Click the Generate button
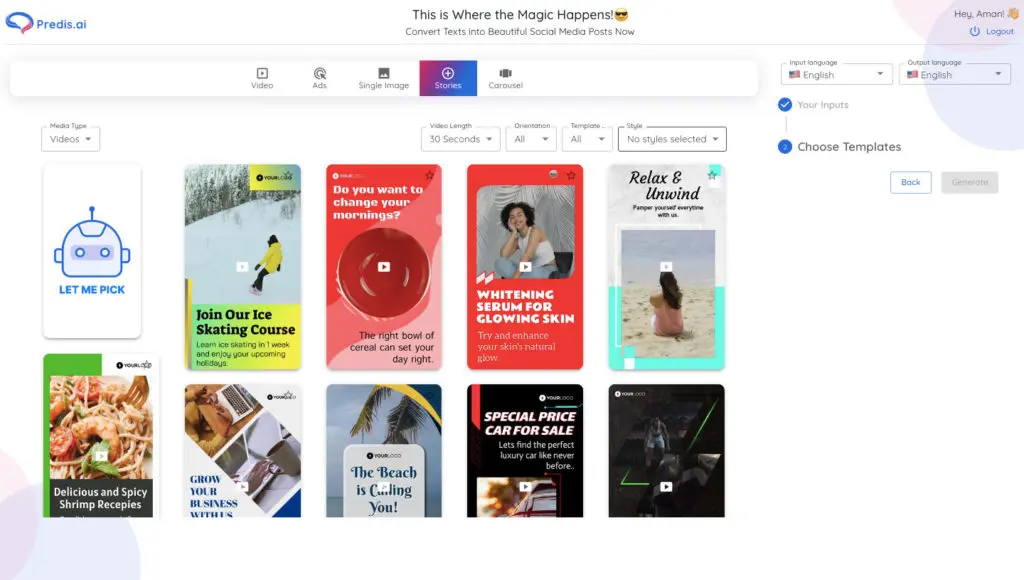Screen dimensions: 1024x580 pos(970,182)
